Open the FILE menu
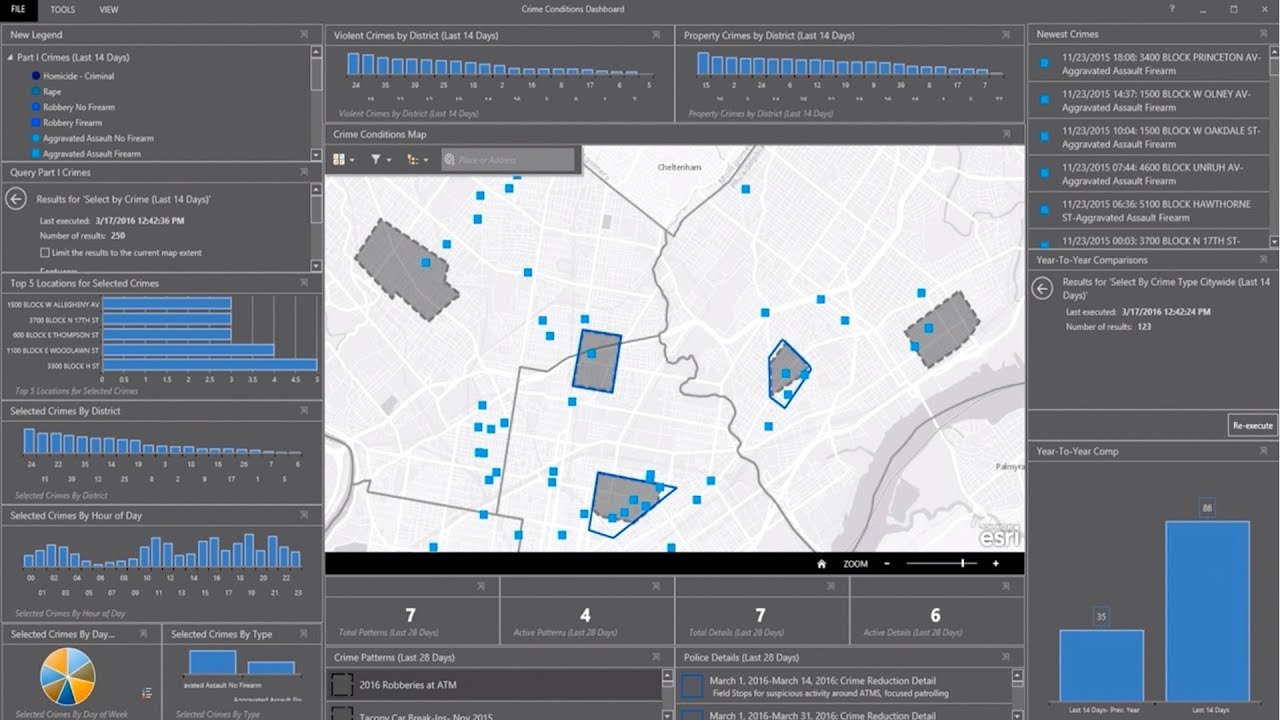 18,9
